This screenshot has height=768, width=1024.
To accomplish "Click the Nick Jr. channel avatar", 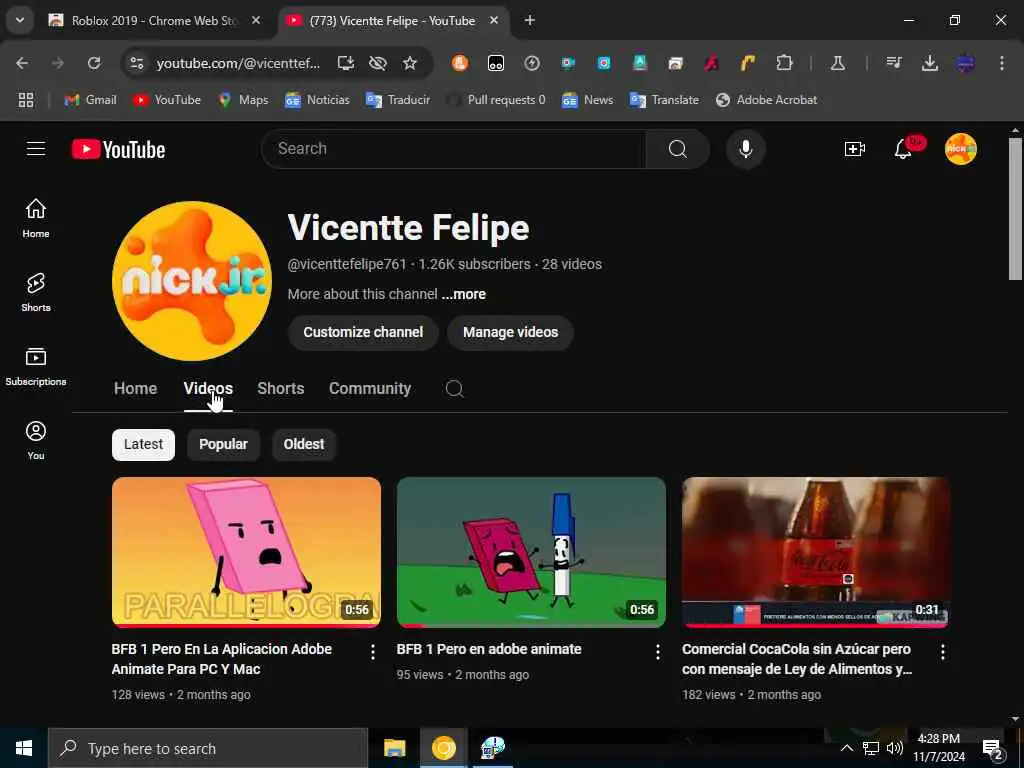I will (x=192, y=281).
